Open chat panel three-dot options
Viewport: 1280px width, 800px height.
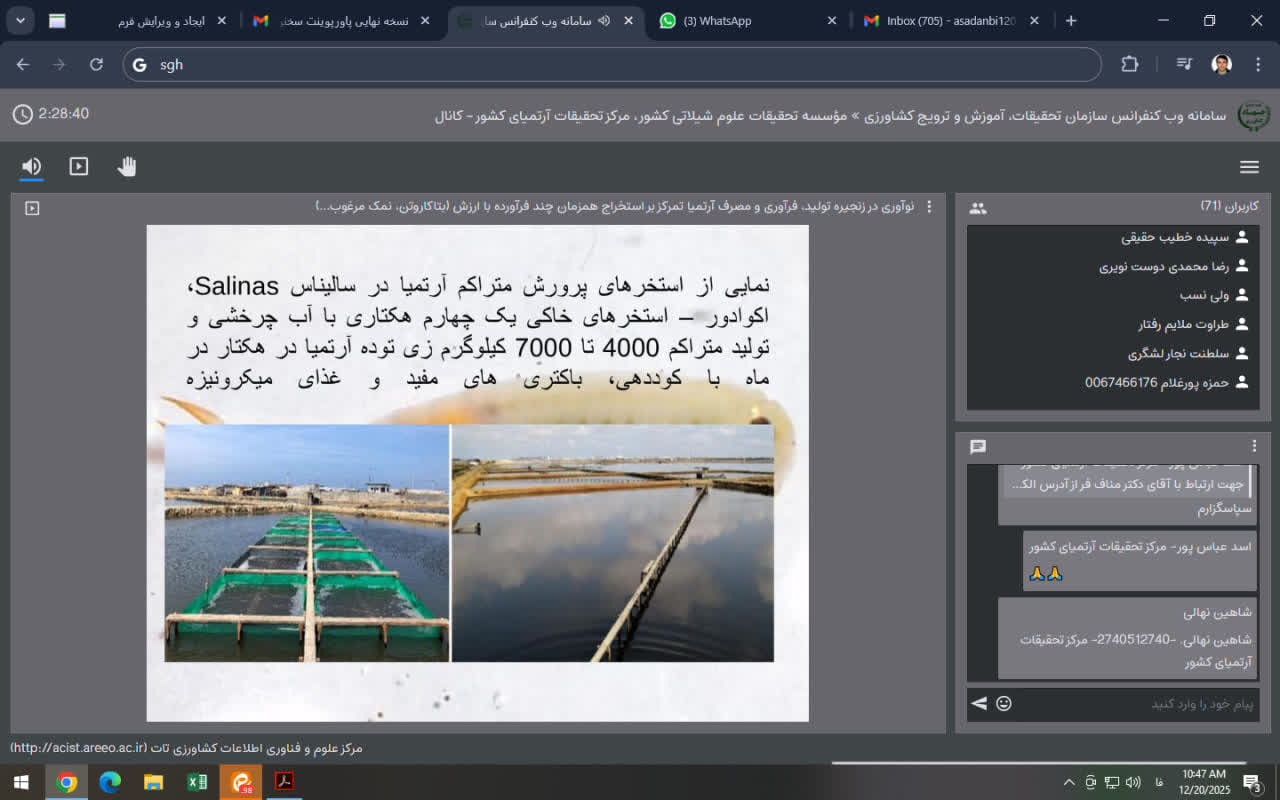click(1254, 446)
